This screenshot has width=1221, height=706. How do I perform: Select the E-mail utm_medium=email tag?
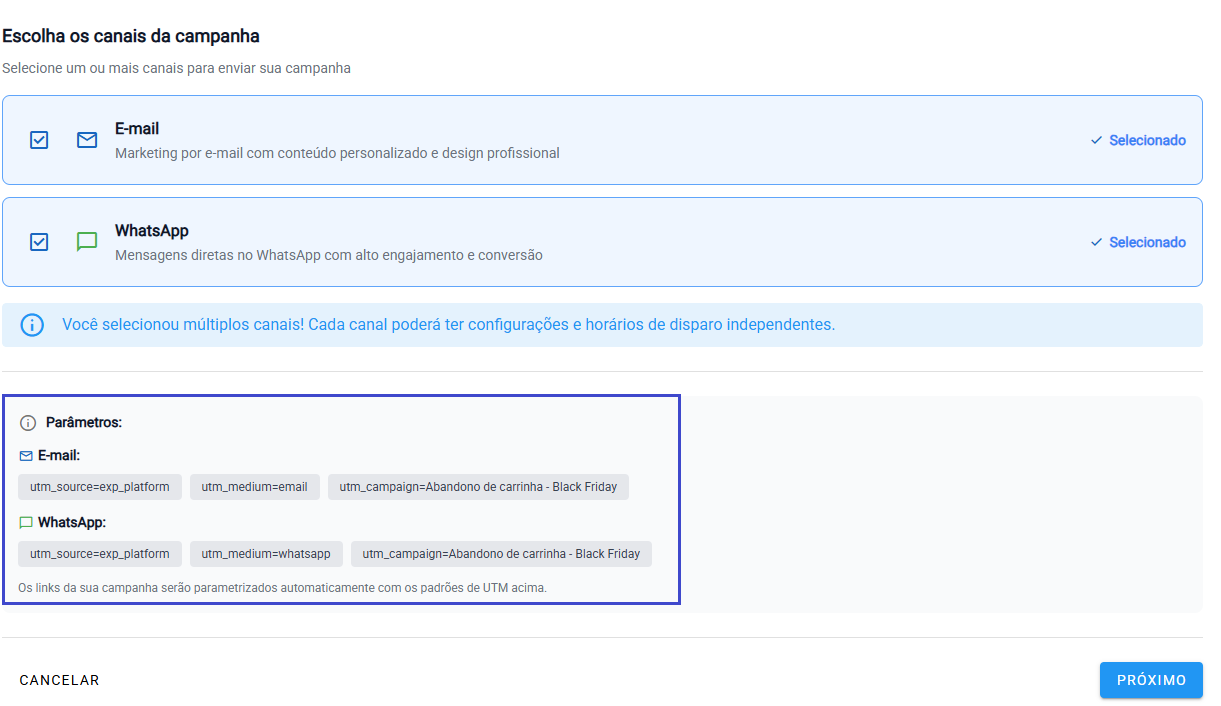click(254, 487)
